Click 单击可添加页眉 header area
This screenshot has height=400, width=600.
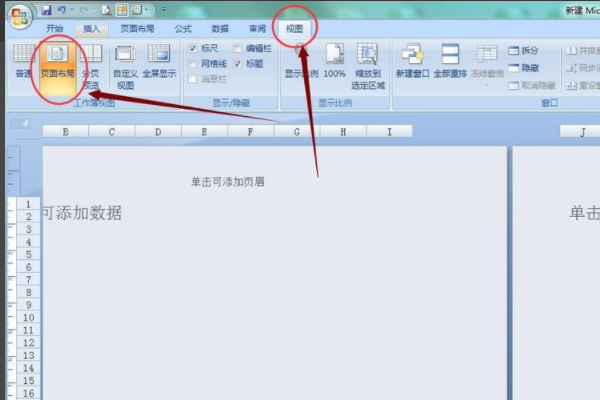[228, 181]
